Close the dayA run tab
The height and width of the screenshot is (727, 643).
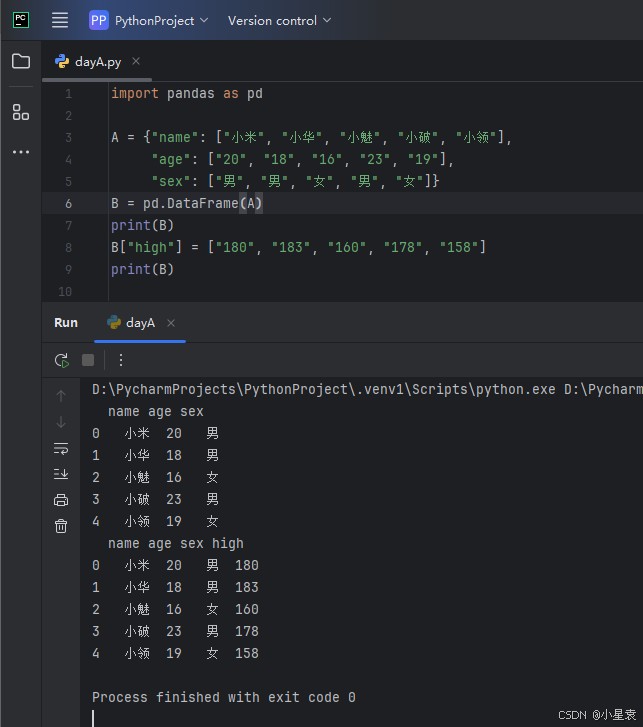point(171,323)
